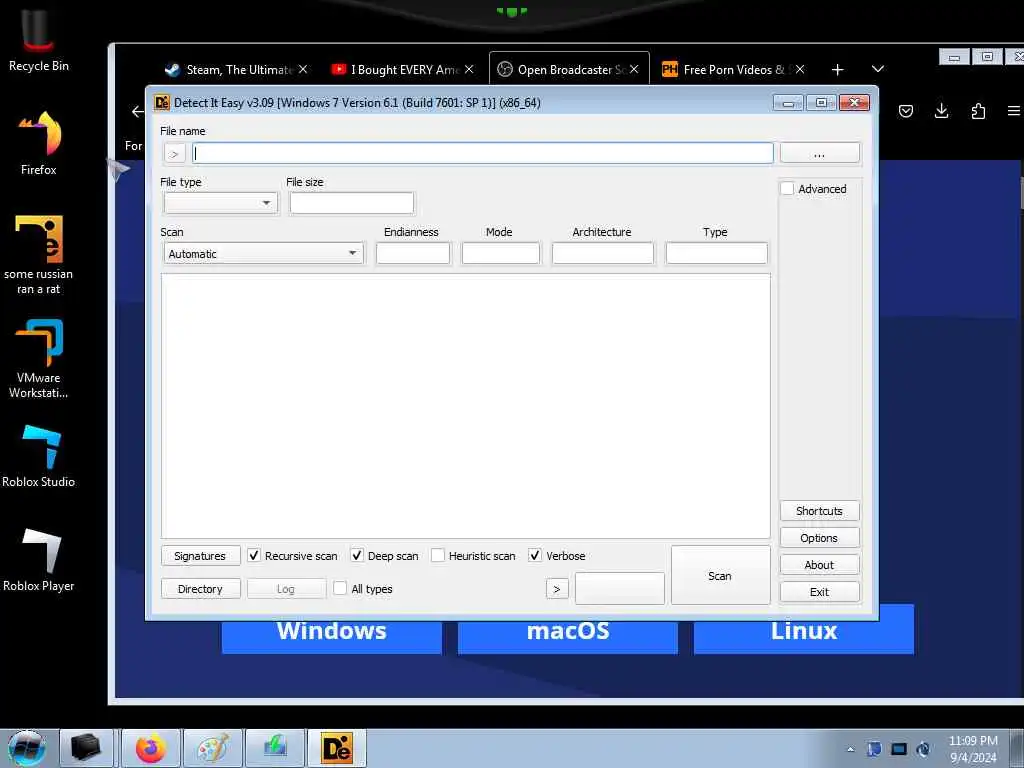Click the network monitor tray icon
Image resolution: width=1024 pixels, height=768 pixels.
point(899,749)
